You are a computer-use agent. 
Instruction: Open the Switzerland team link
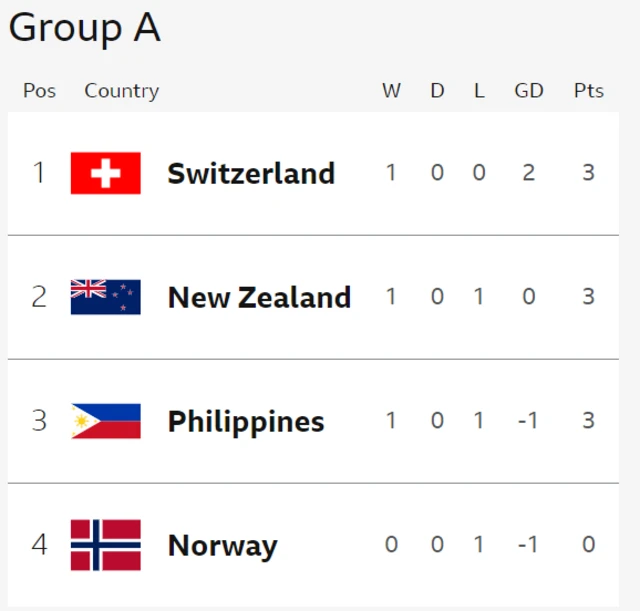point(251,173)
